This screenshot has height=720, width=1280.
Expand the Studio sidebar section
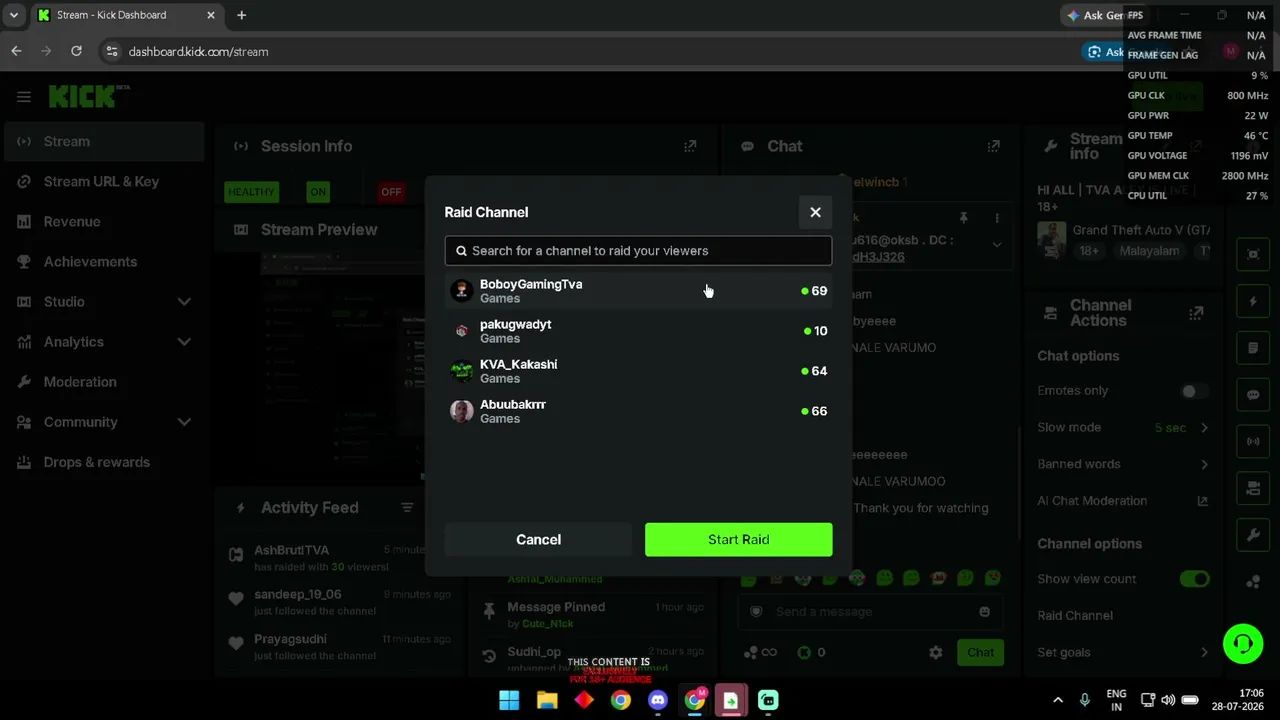pos(104,302)
